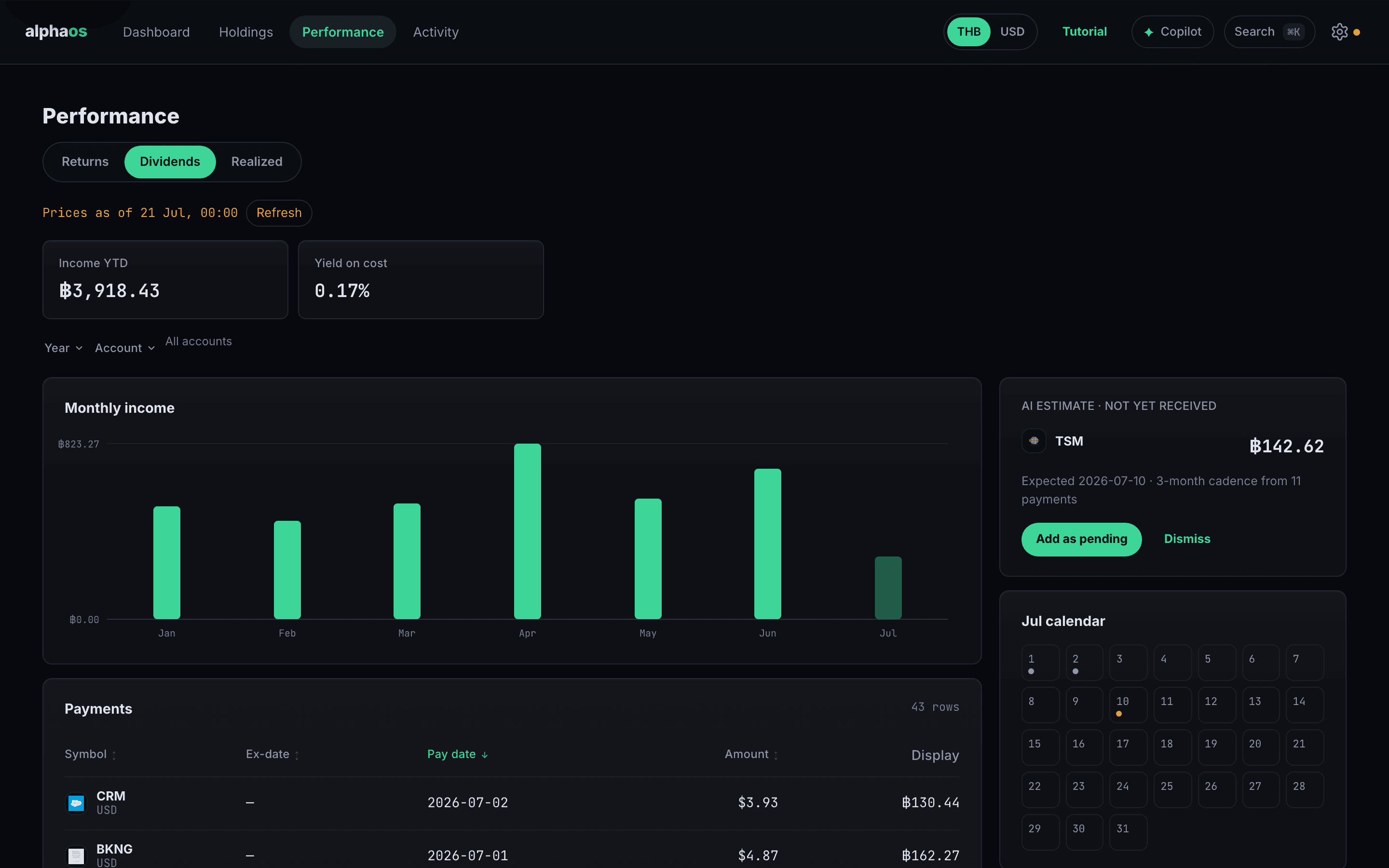Click the BKNG ticker logo

(76, 856)
